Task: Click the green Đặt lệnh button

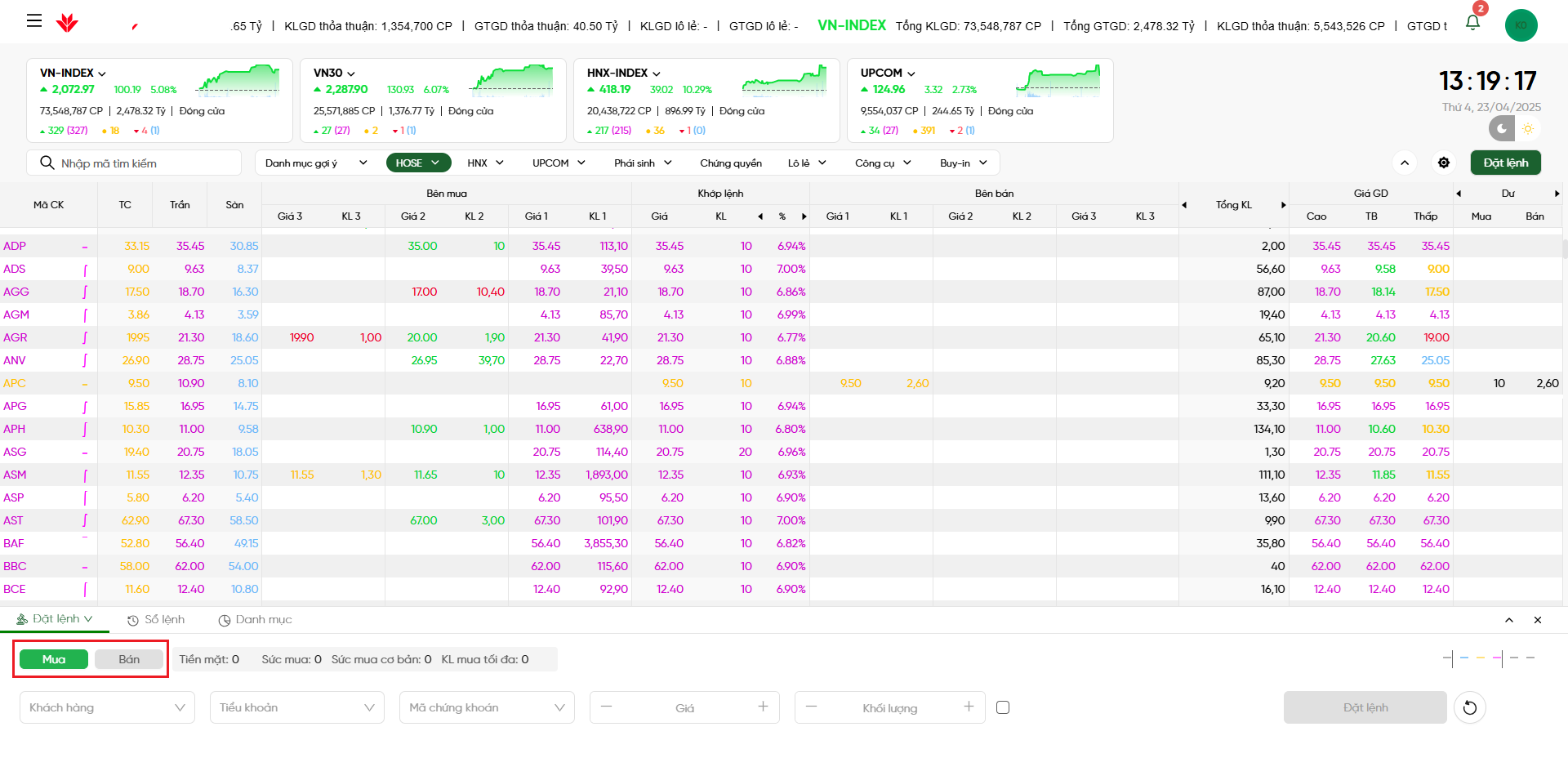Action: point(1505,163)
